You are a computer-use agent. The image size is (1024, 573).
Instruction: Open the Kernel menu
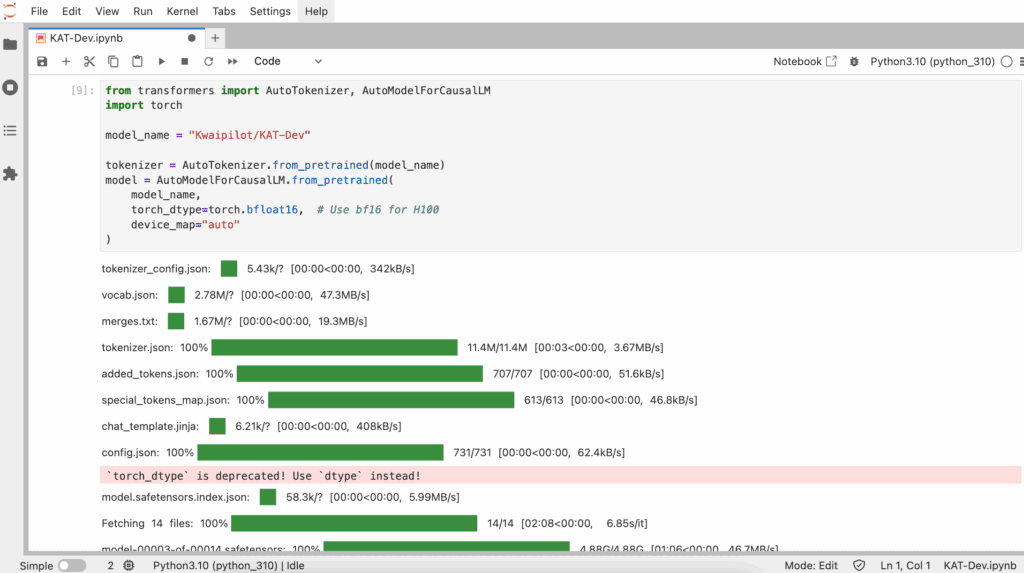183,11
